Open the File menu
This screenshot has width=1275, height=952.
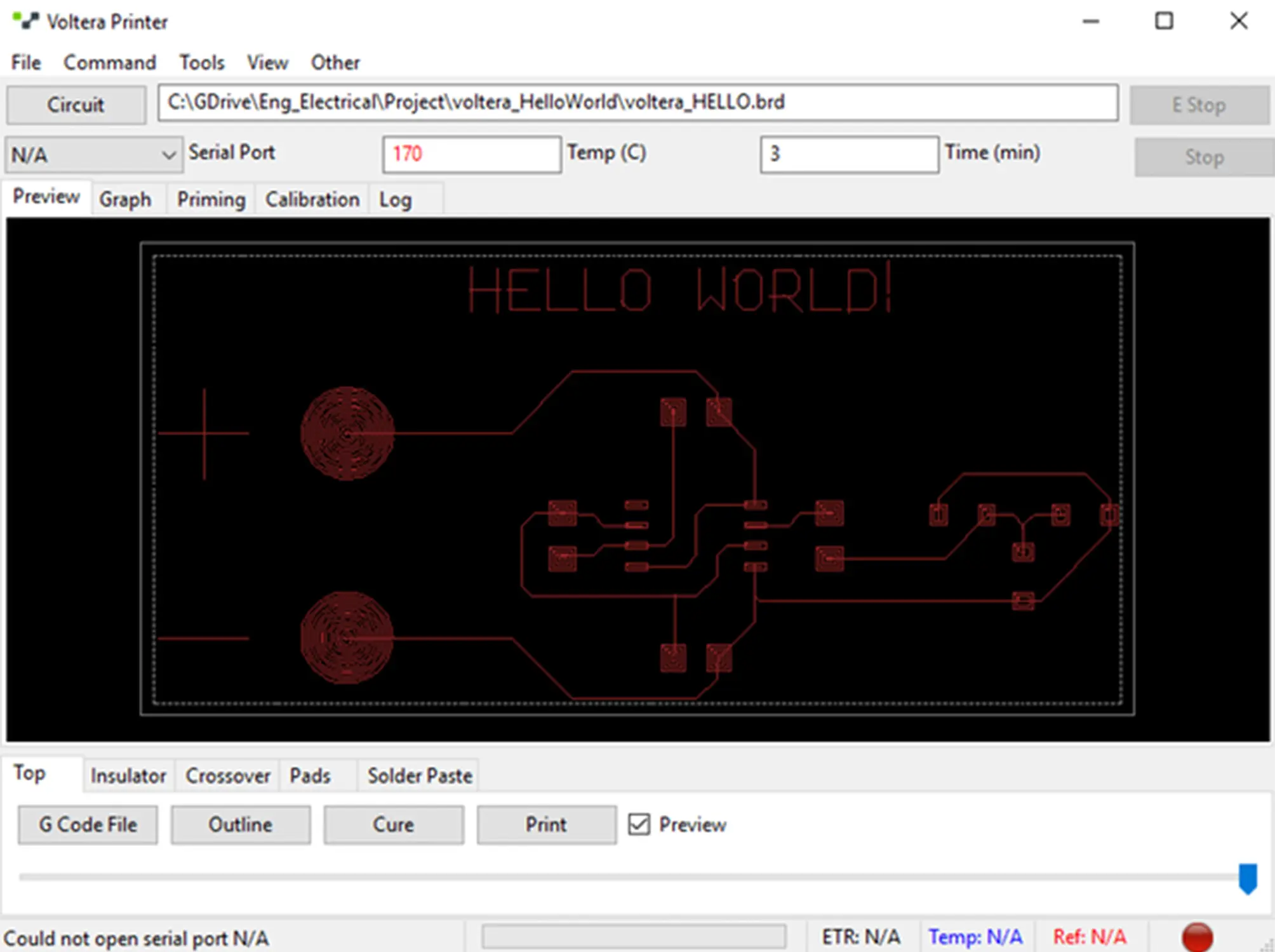26,62
